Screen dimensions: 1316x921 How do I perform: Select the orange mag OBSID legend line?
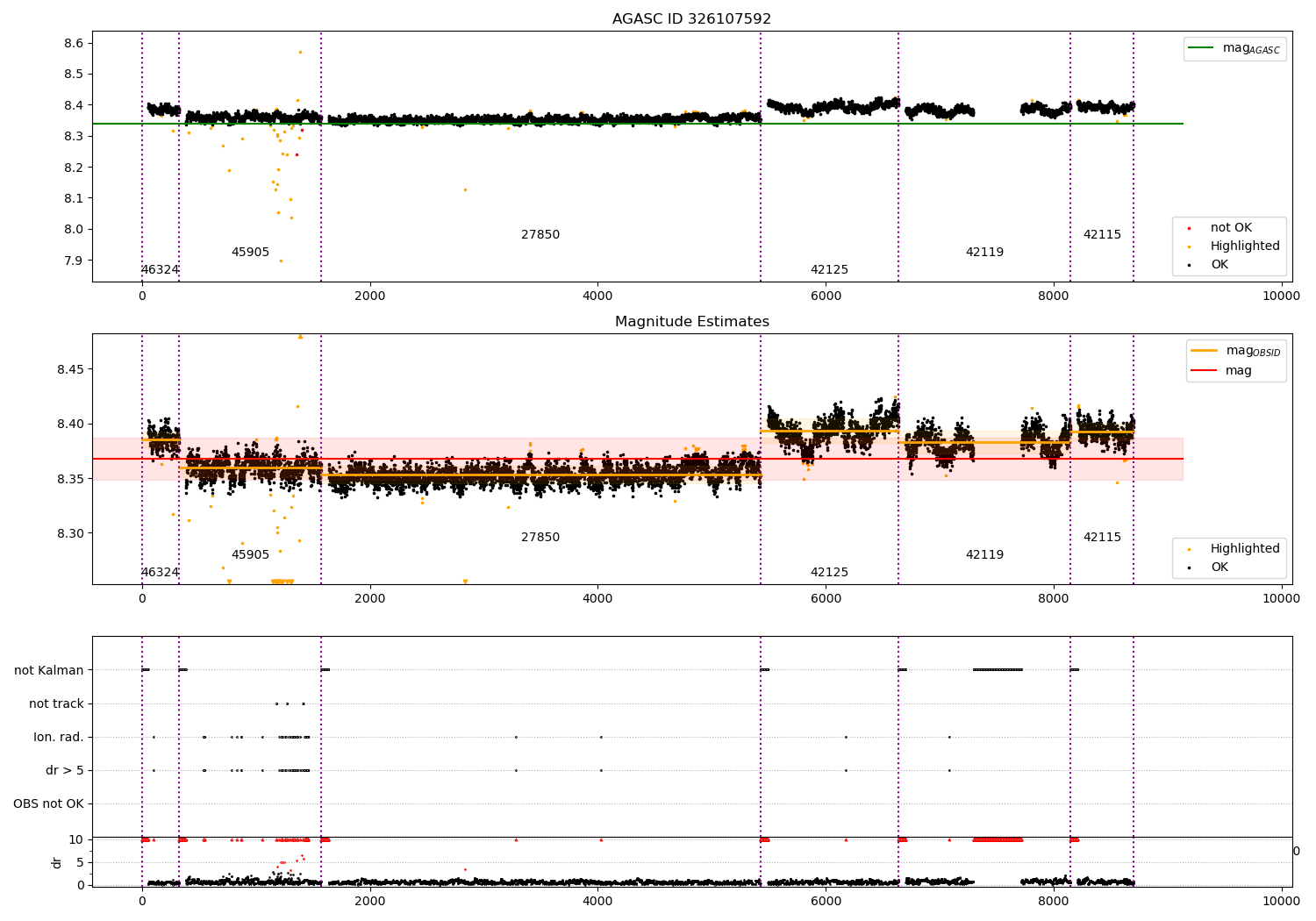[x=1205, y=351]
